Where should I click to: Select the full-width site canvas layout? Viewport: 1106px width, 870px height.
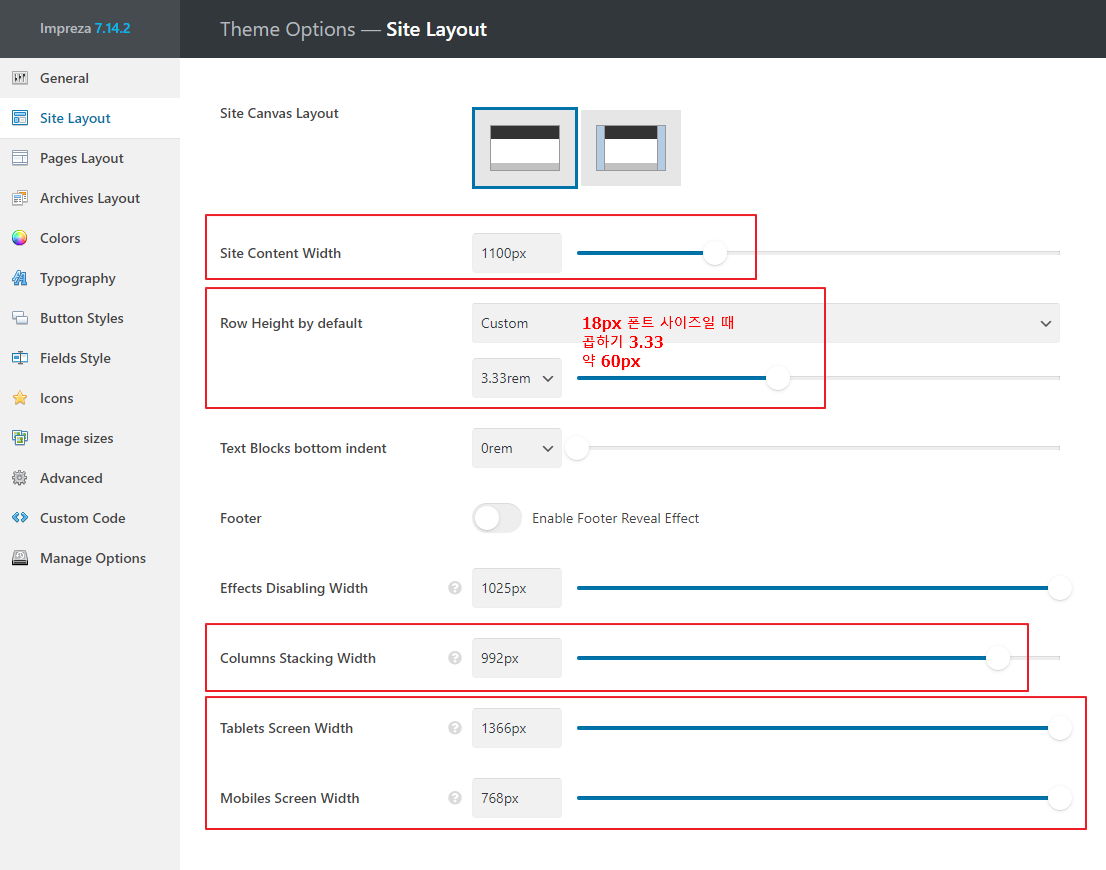point(525,148)
